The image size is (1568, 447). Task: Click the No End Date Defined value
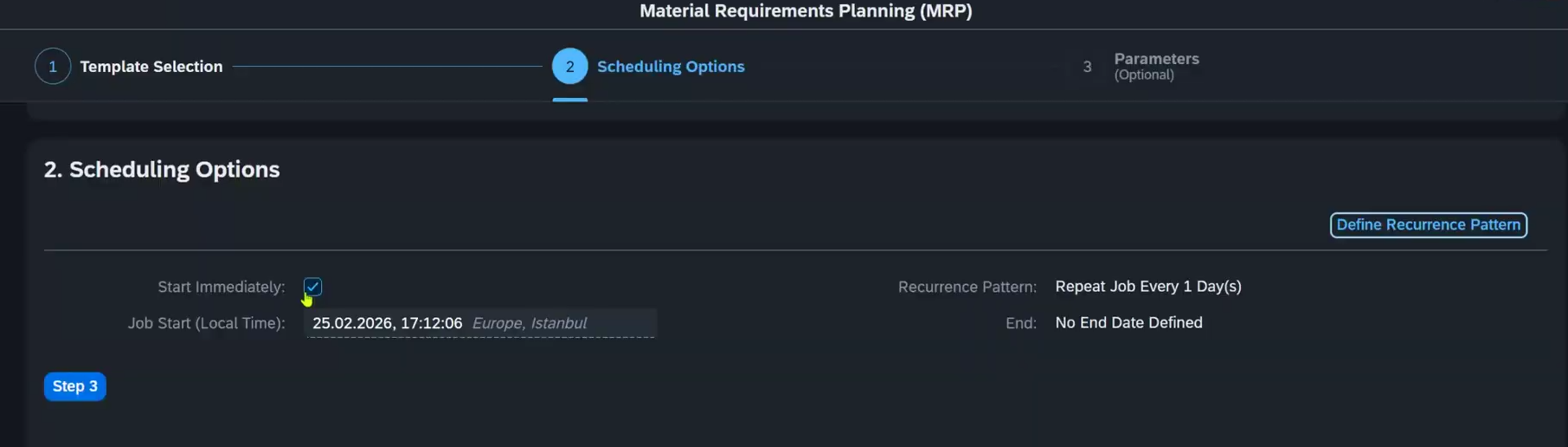coord(1128,323)
